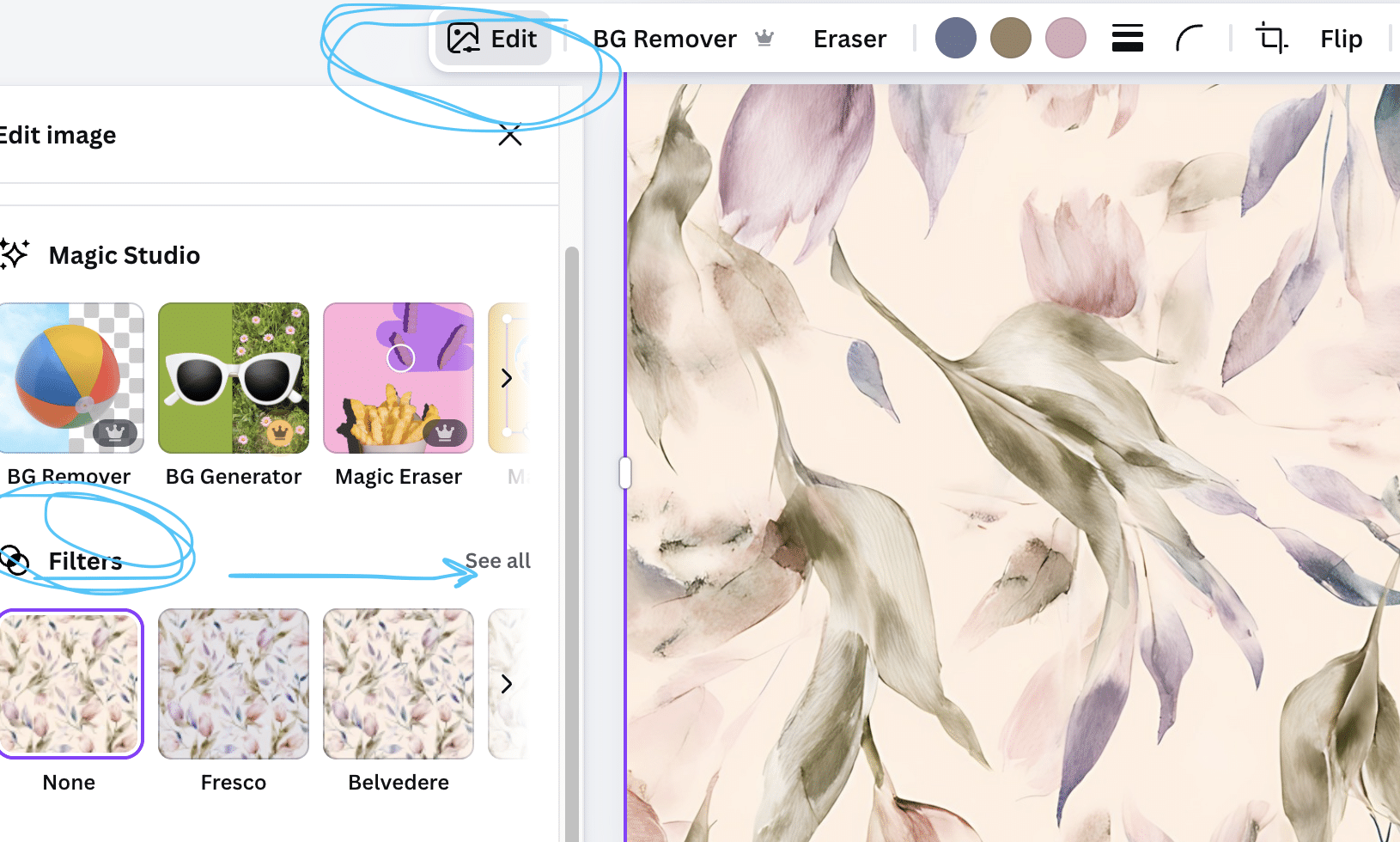Select the None filter thumbnail
Viewport: 1400px width, 842px height.
70,684
